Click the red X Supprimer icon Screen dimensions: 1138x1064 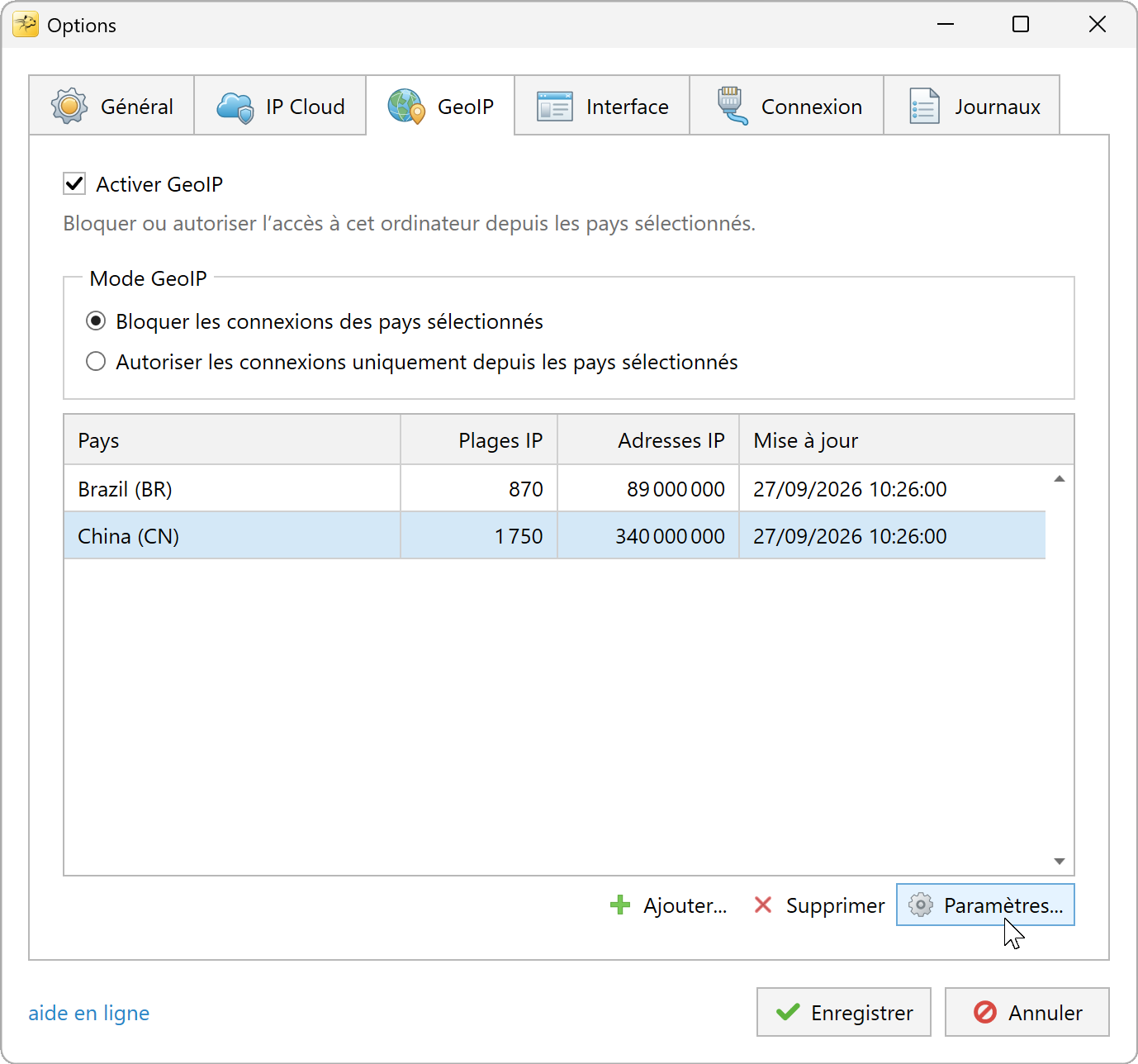tap(763, 905)
